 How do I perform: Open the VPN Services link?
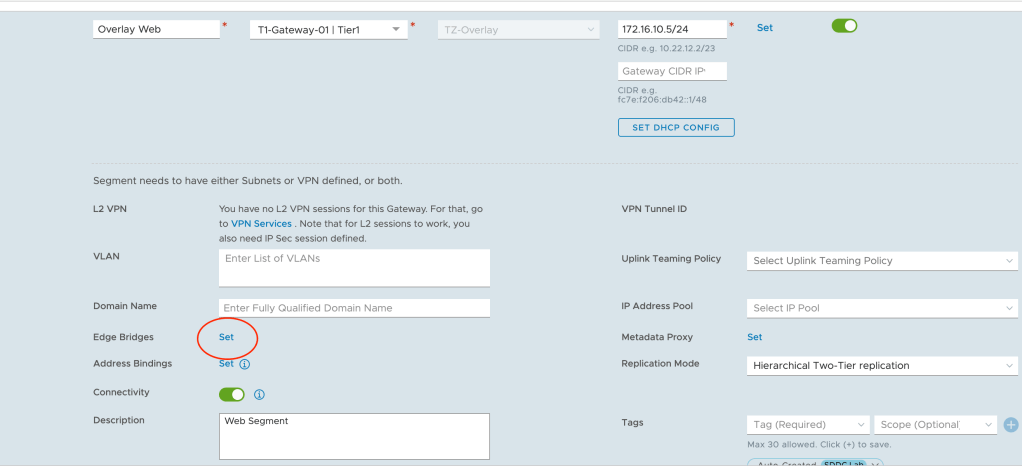[261, 224]
